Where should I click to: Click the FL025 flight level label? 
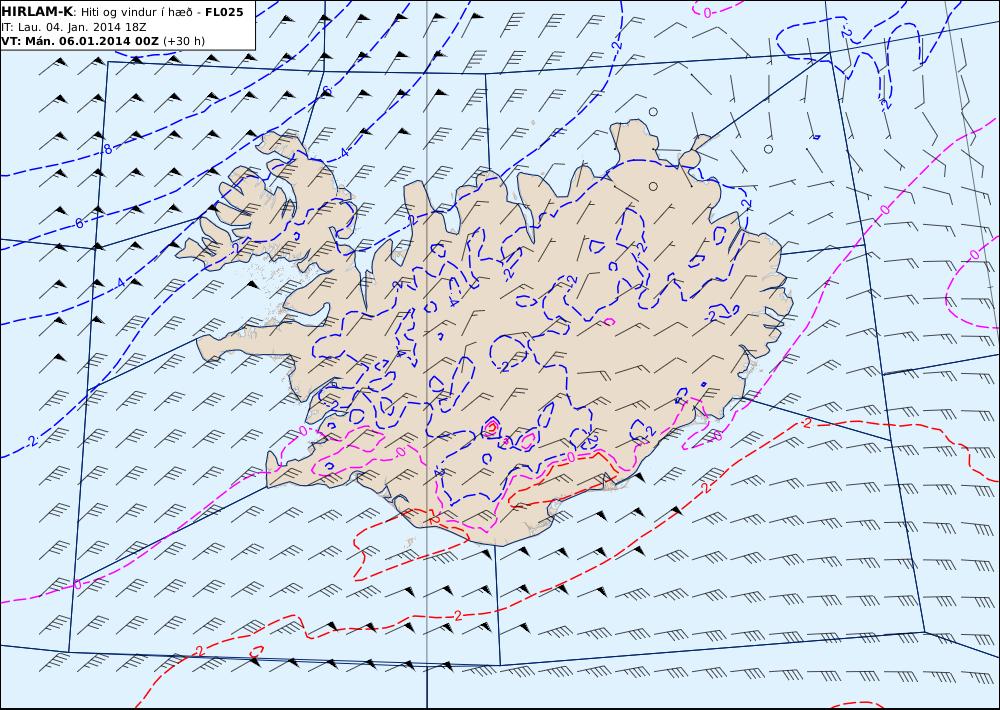[x=224, y=12]
